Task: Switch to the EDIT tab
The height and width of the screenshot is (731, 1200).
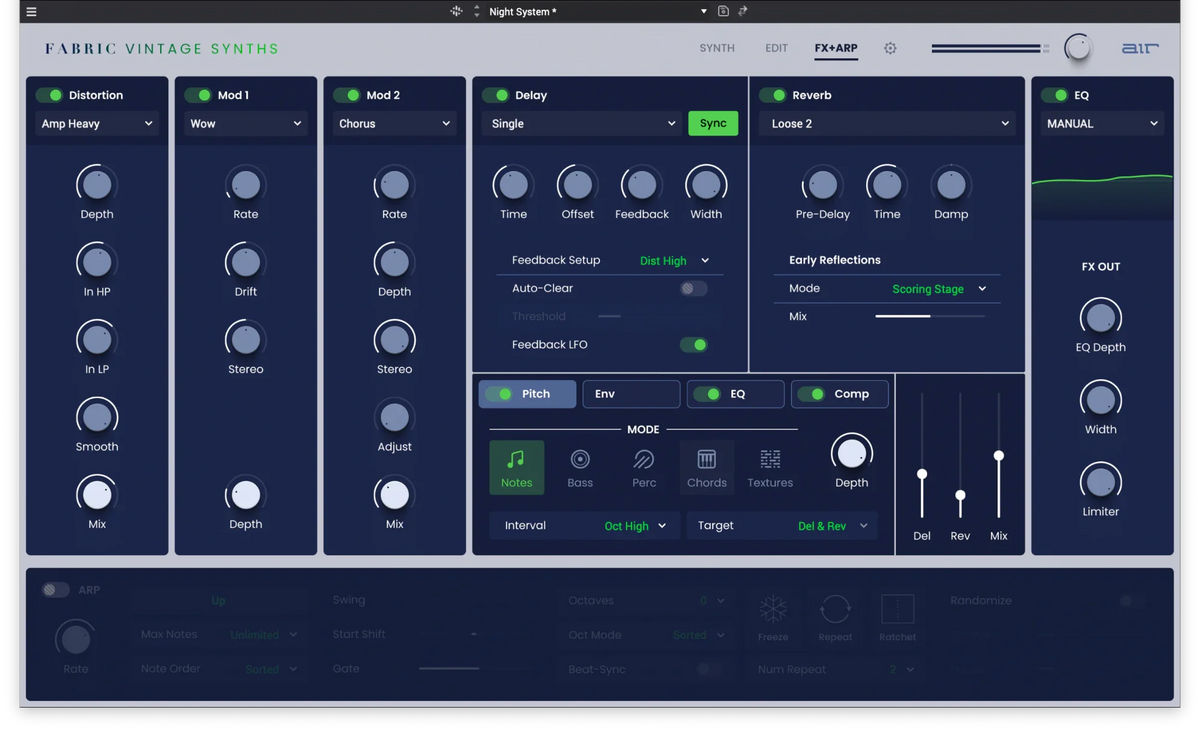Action: tap(776, 48)
